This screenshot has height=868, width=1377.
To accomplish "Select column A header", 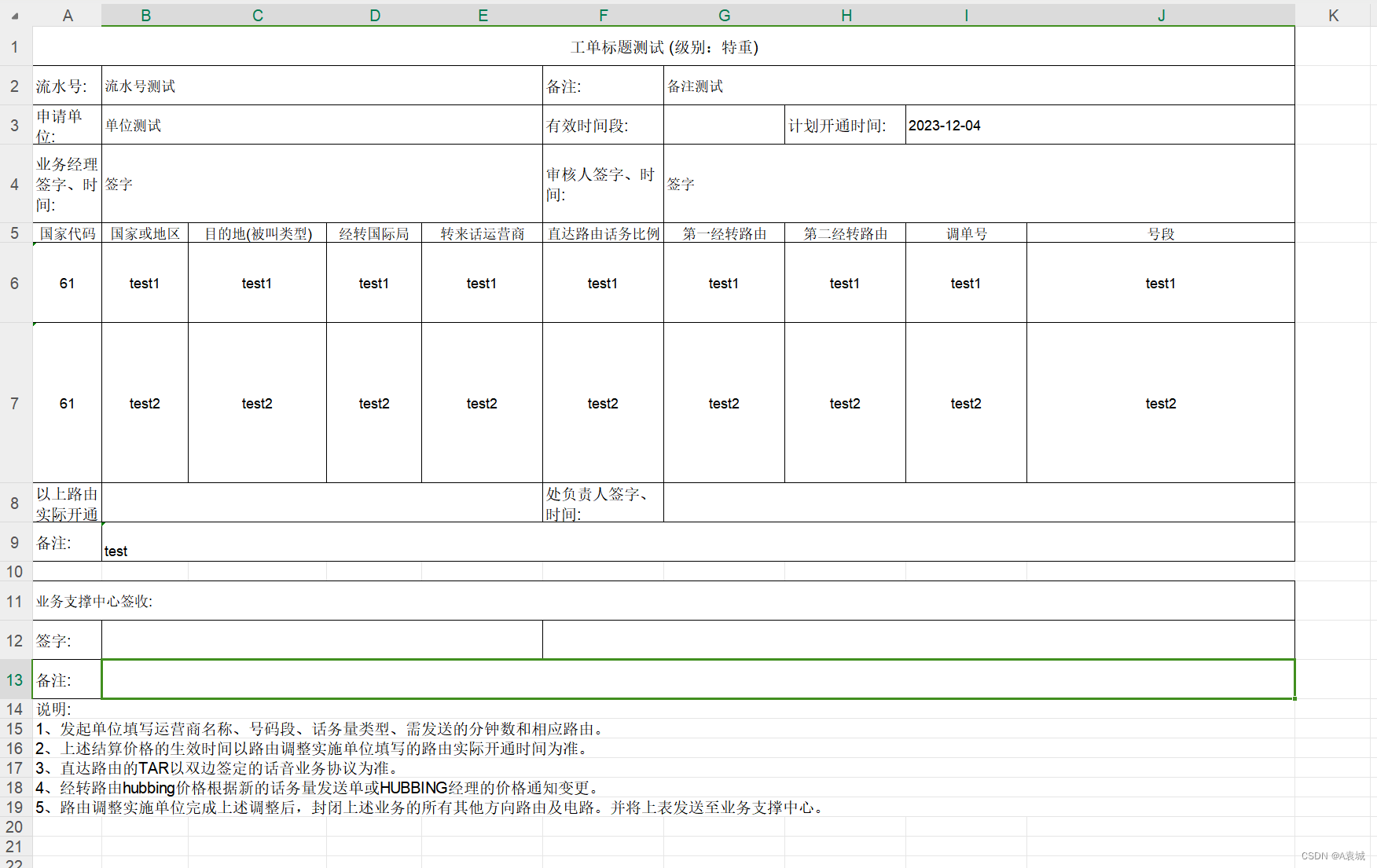I will point(68,16).
